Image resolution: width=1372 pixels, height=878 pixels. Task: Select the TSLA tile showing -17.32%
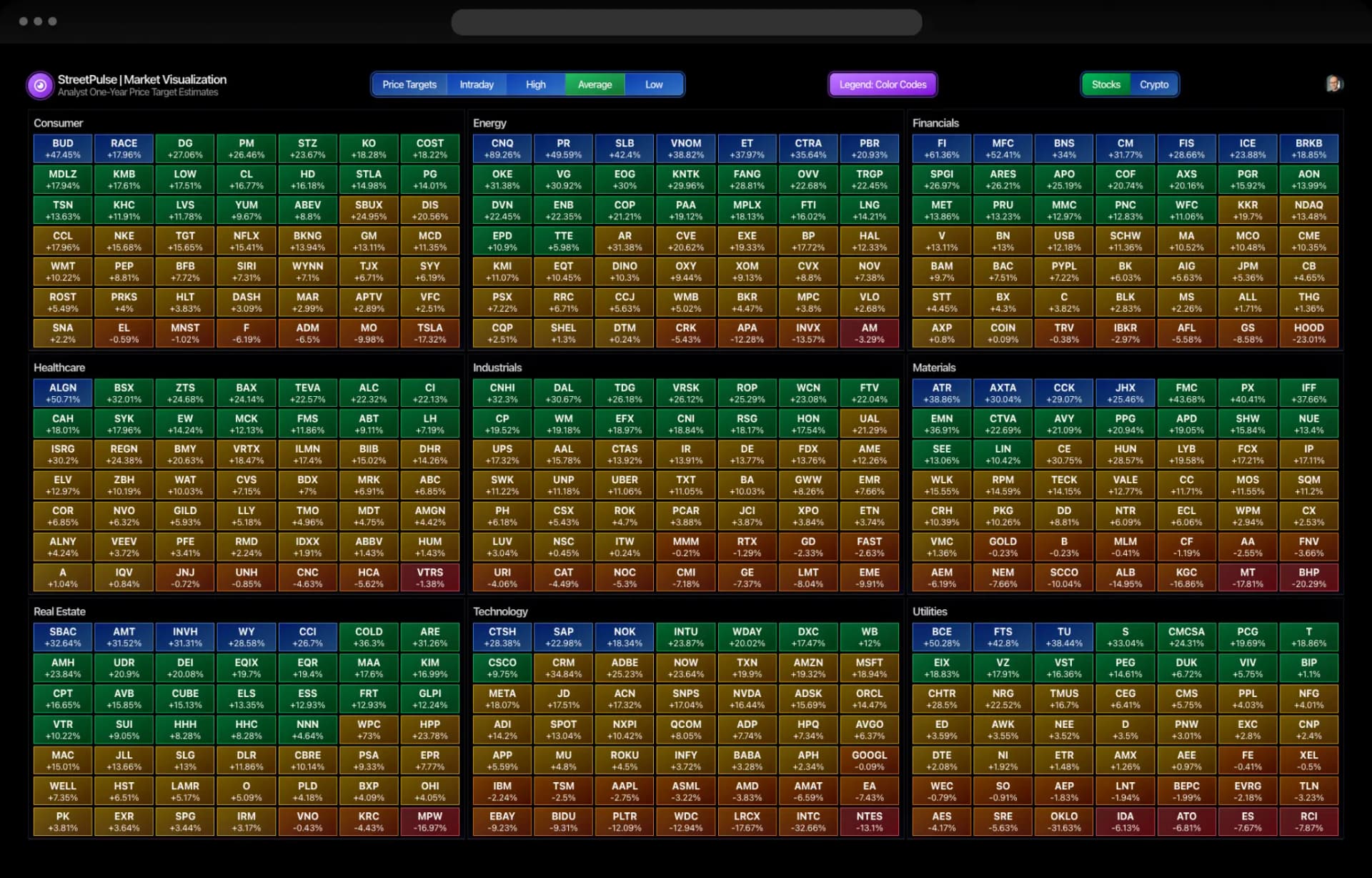click(x=430, y=333)
